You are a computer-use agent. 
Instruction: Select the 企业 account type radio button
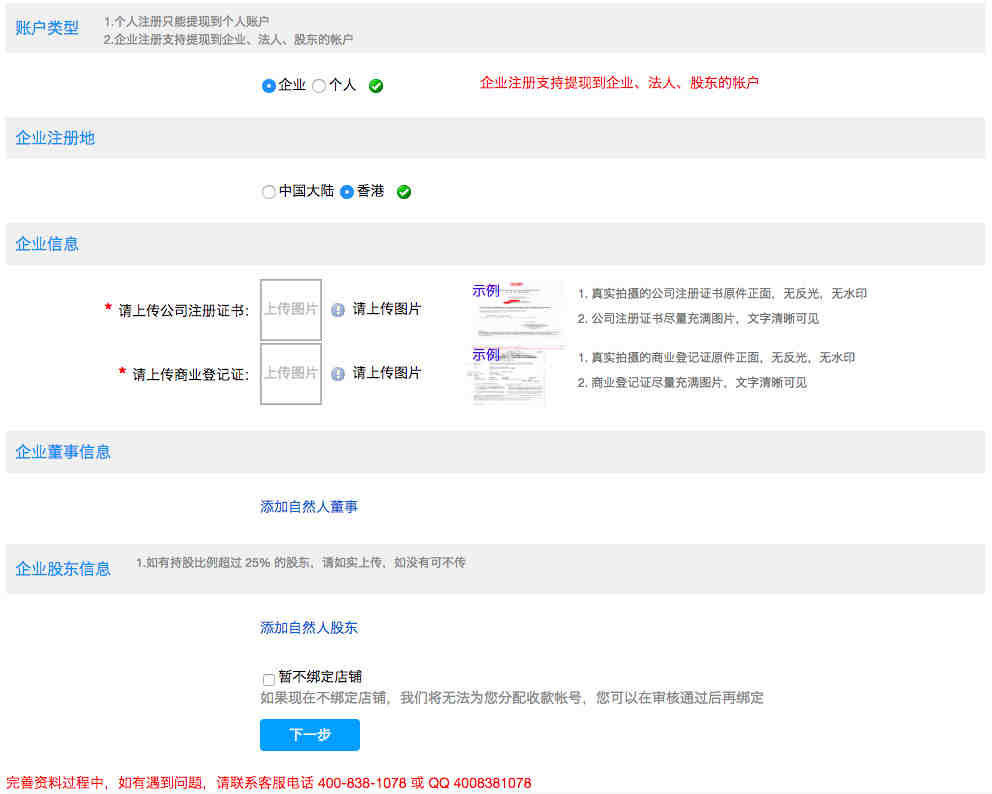pyautogui.click(x=268, y=86)
